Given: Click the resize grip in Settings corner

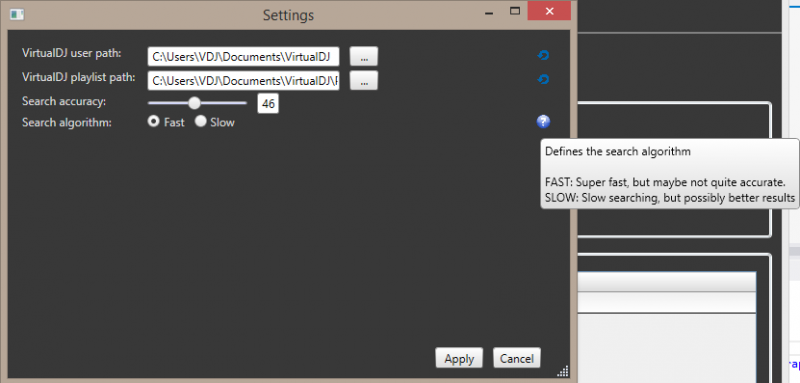Looking at the screenshot, I should pyautogui.click(x=562, y=371).
